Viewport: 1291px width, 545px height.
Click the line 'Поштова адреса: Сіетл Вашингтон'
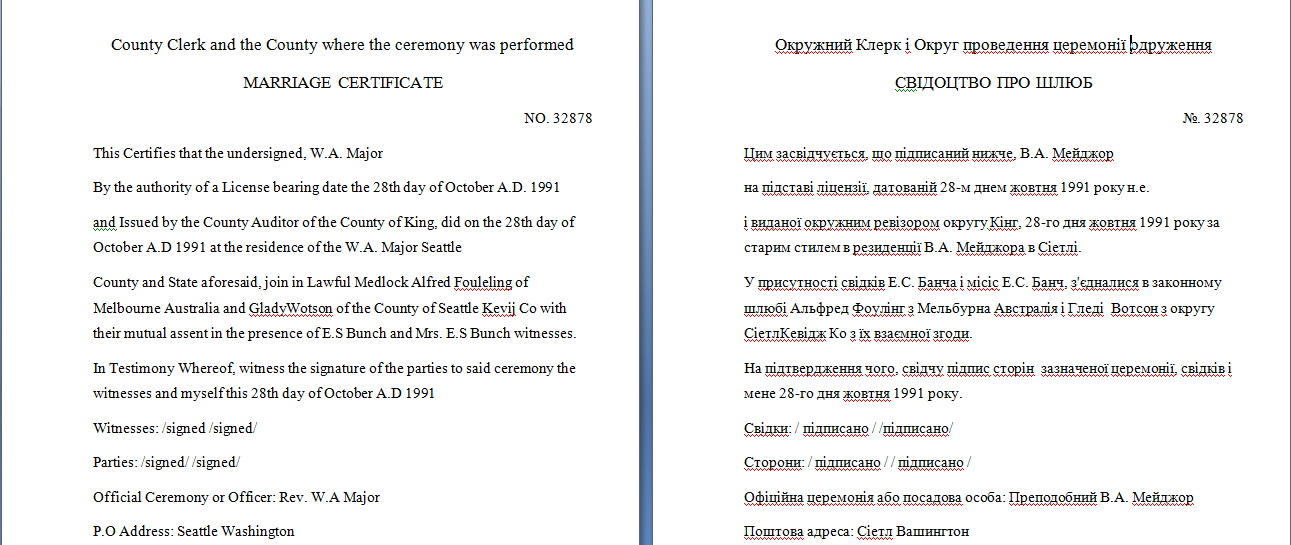[x=857, y=531]
